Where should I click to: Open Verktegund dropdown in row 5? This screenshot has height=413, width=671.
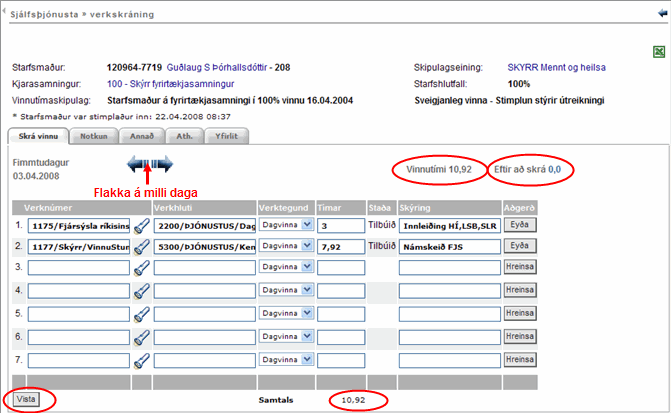point(286,313)
